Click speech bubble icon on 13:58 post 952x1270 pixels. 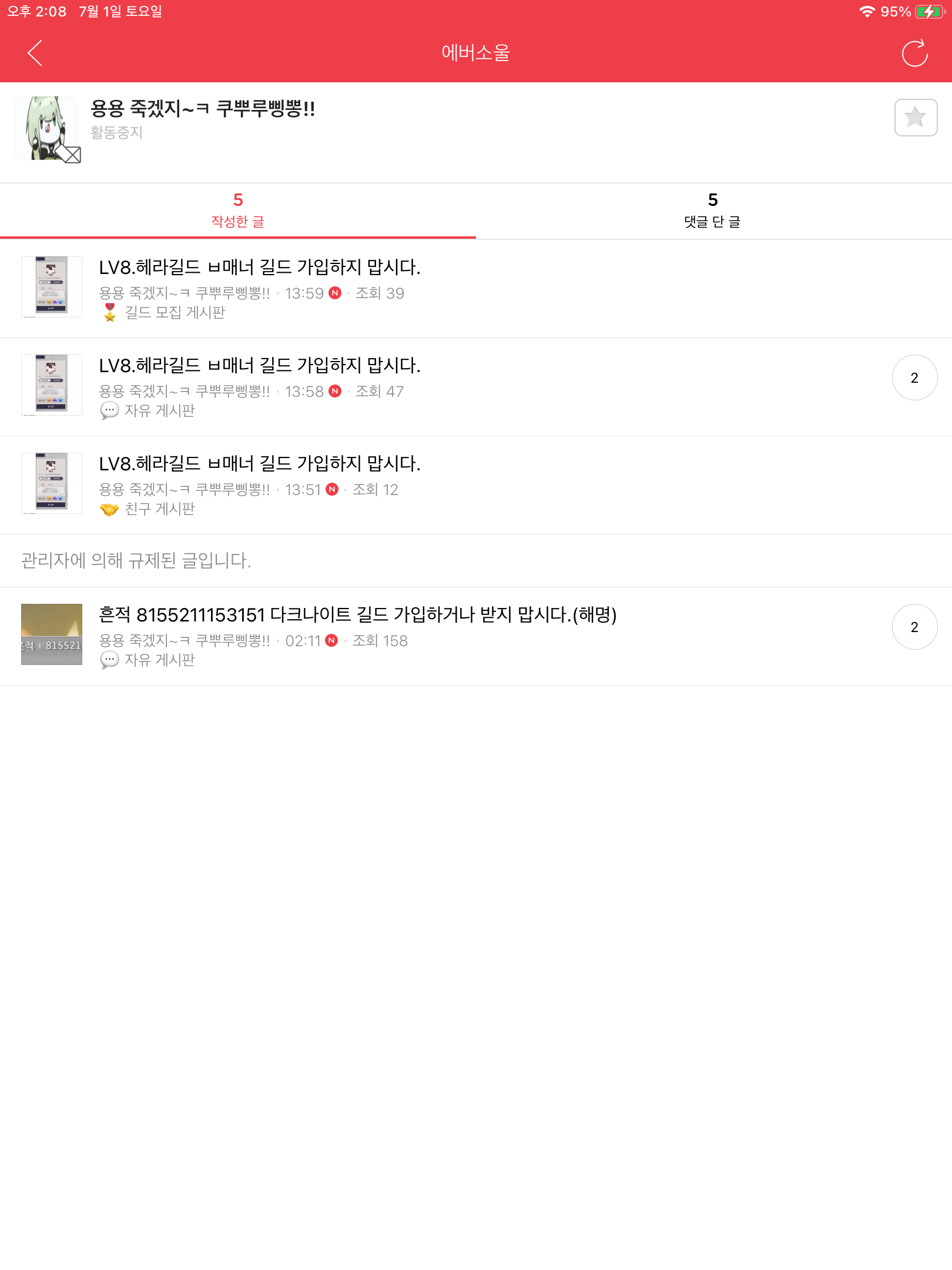point(109,410)
